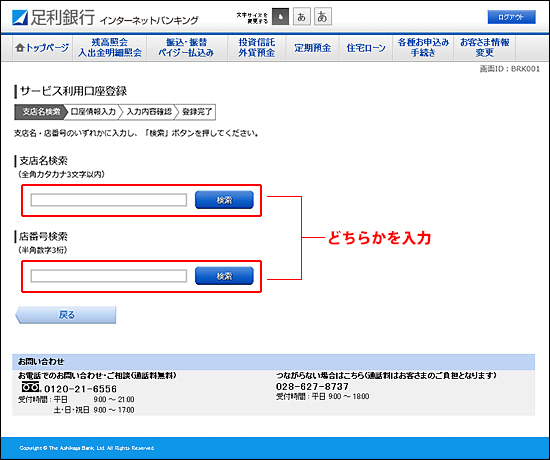The image size is (550, 460).
Task: Open 住宅ローン menu
Action: coord(366,48)
